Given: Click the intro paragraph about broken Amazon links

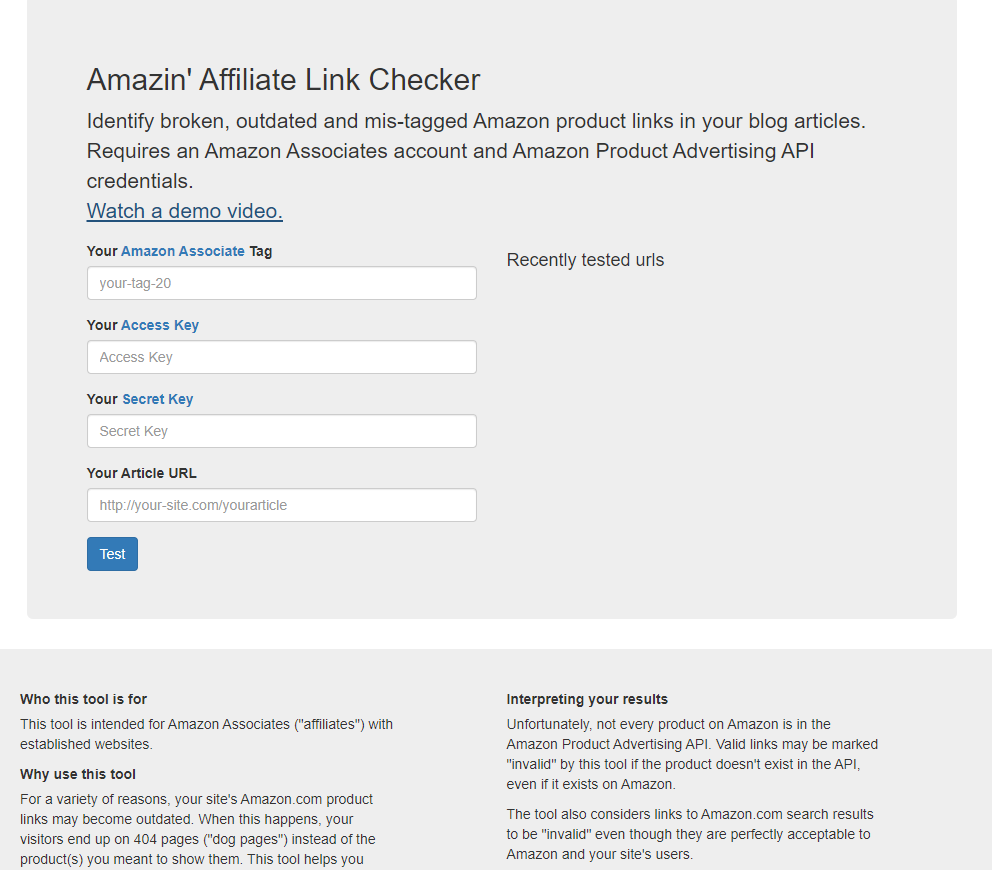Looking at the screenshot, I should coord(475,151).
